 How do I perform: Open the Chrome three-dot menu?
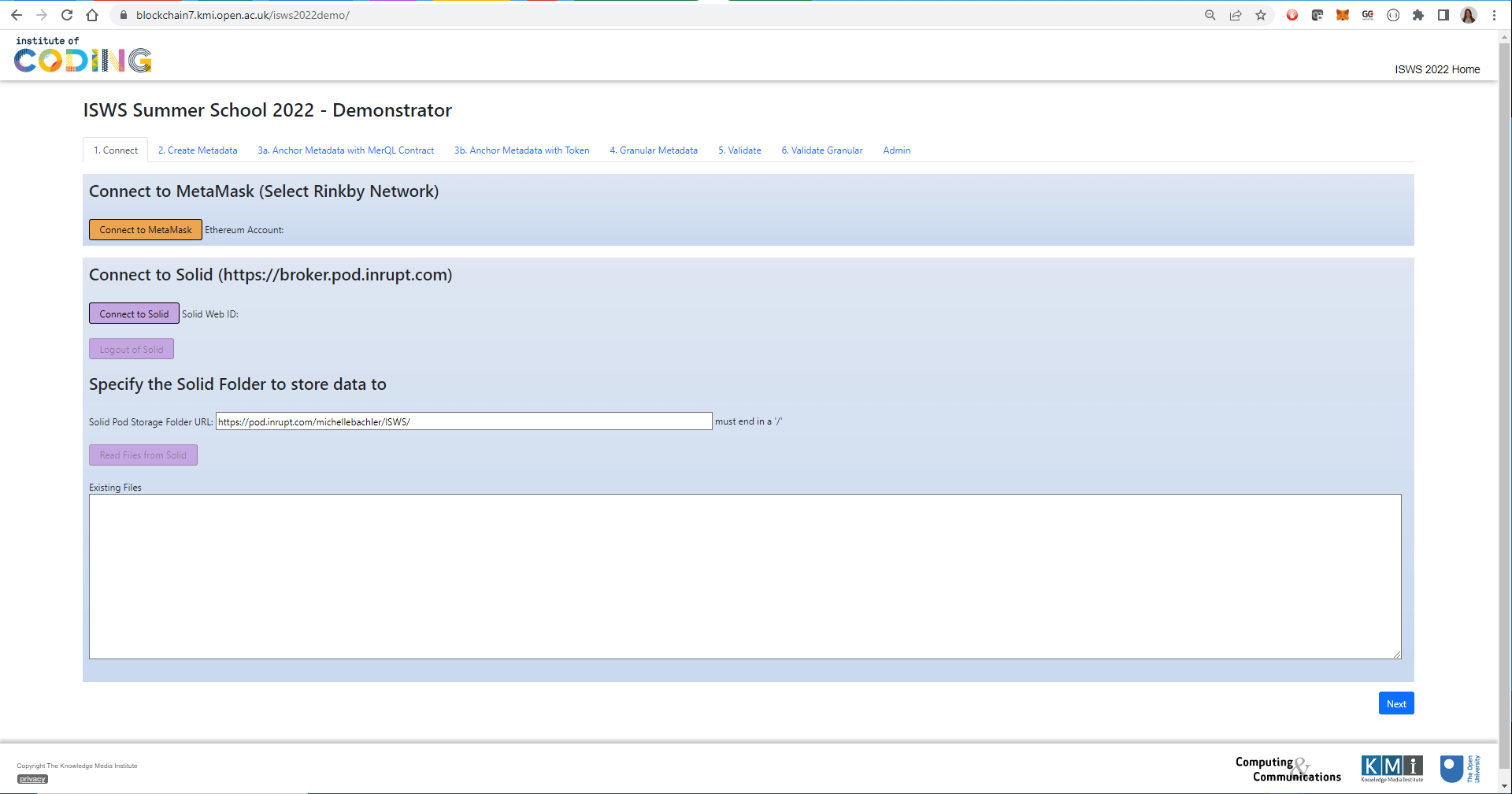1494,15
